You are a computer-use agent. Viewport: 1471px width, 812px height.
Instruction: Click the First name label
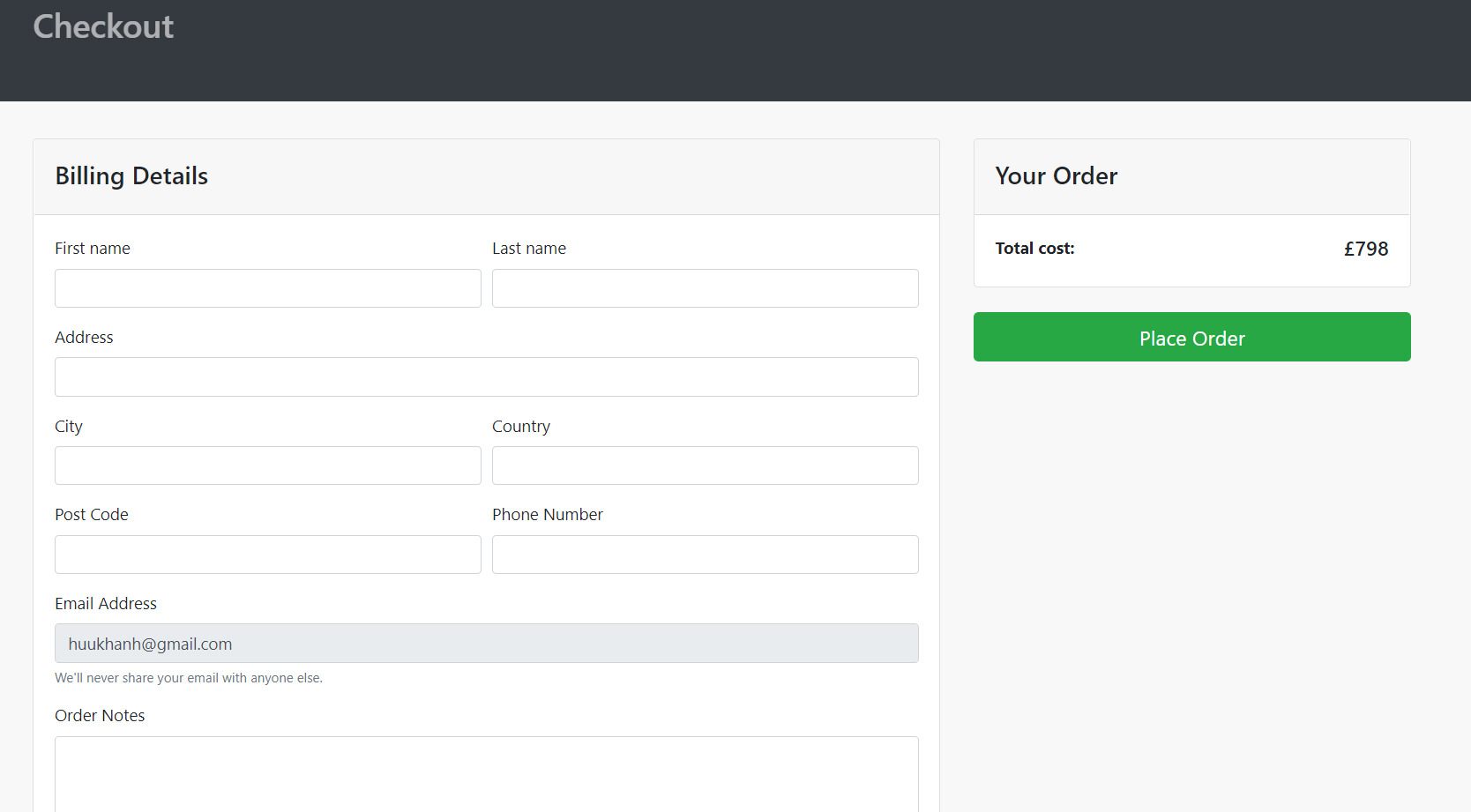point(92,248)
